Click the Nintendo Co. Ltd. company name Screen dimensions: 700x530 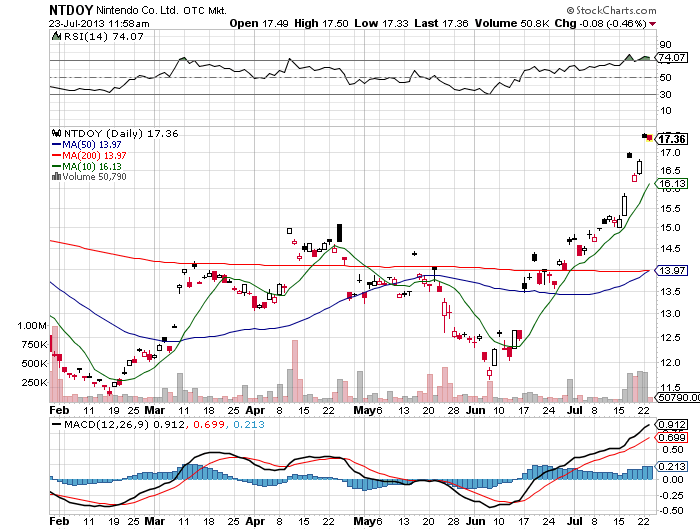tap(138, 10)
